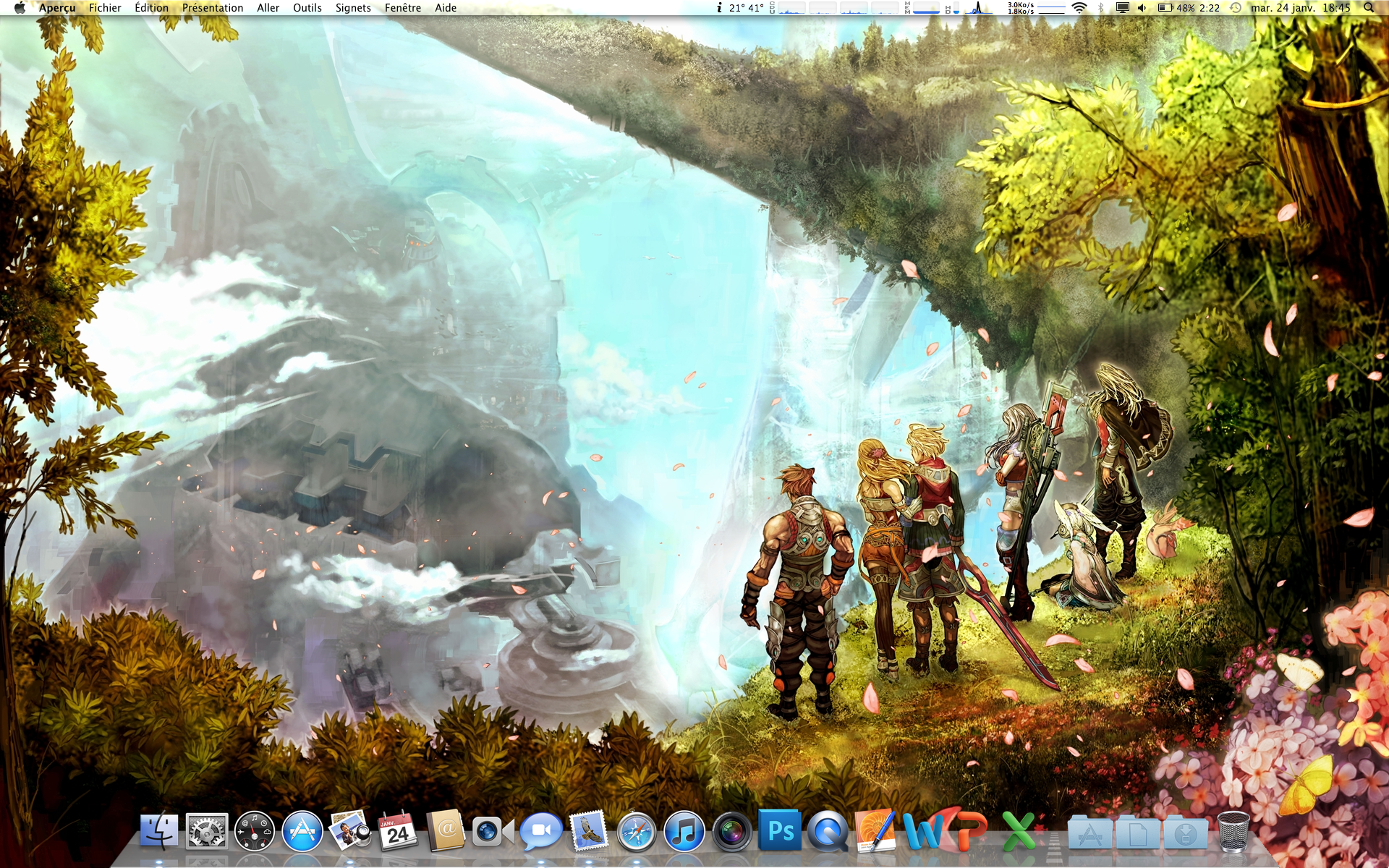
Task: Open the Fichier menu
Action: coord(105,8)
